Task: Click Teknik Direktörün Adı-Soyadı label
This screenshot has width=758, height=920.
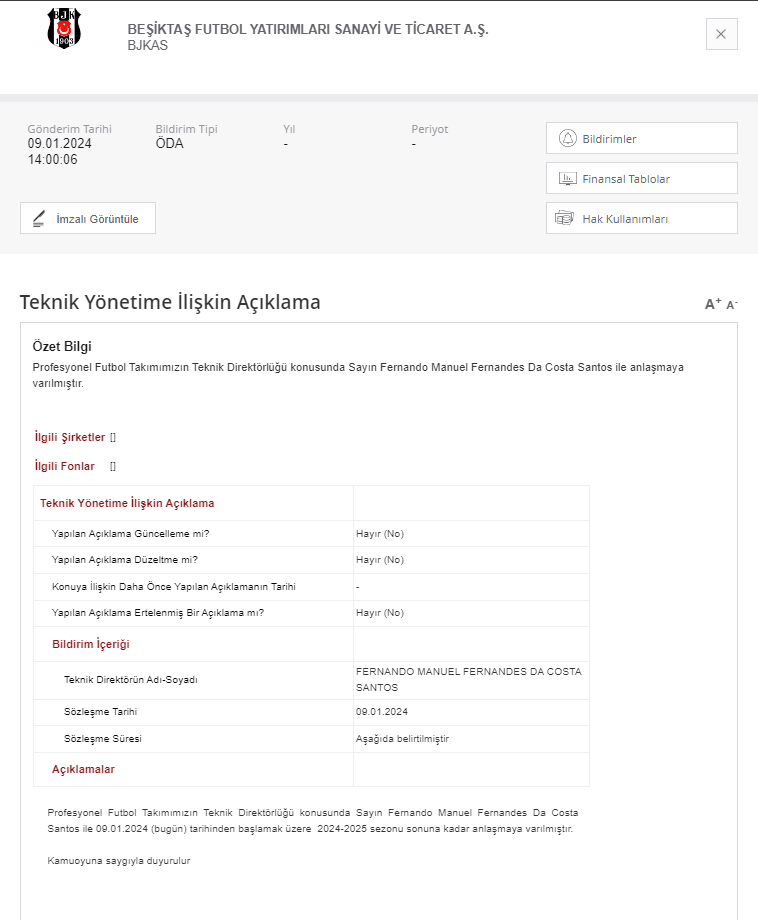Action: click(131, 679)
